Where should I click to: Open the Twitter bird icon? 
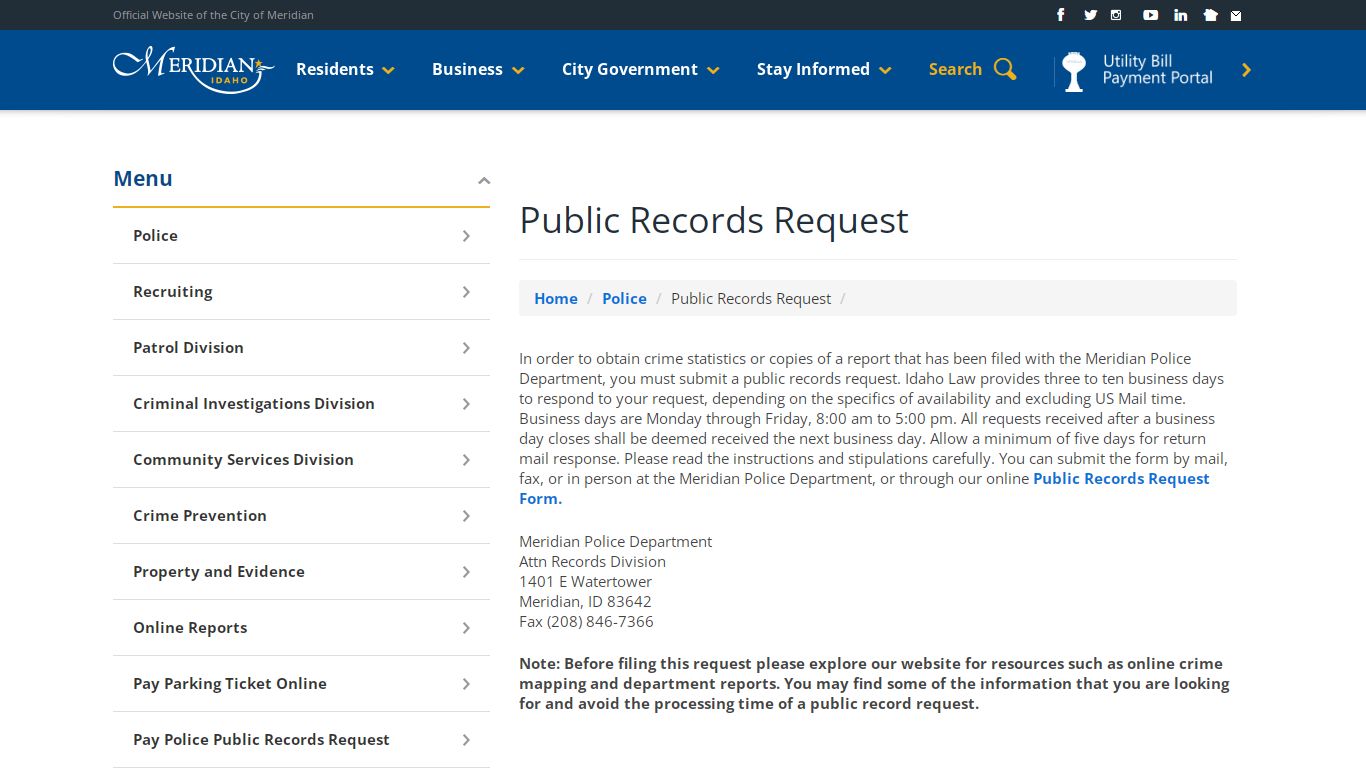pos(1090,15)
